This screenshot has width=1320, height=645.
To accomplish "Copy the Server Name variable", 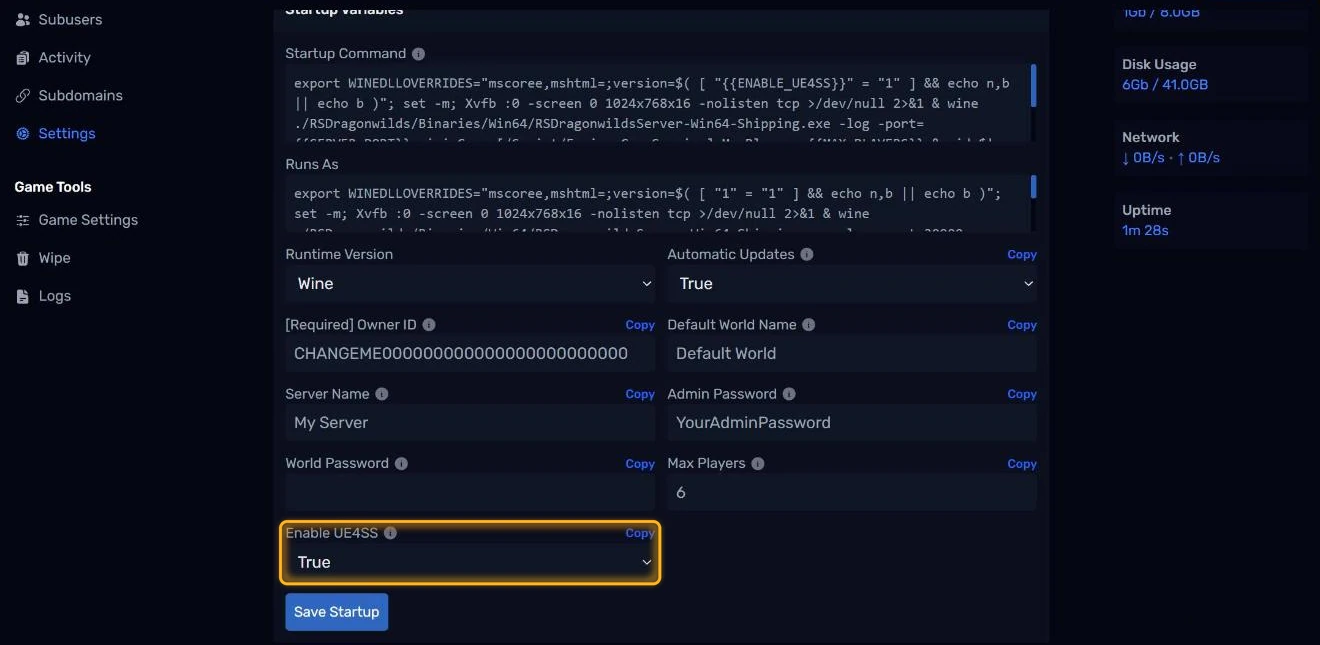I will [640, 395].
